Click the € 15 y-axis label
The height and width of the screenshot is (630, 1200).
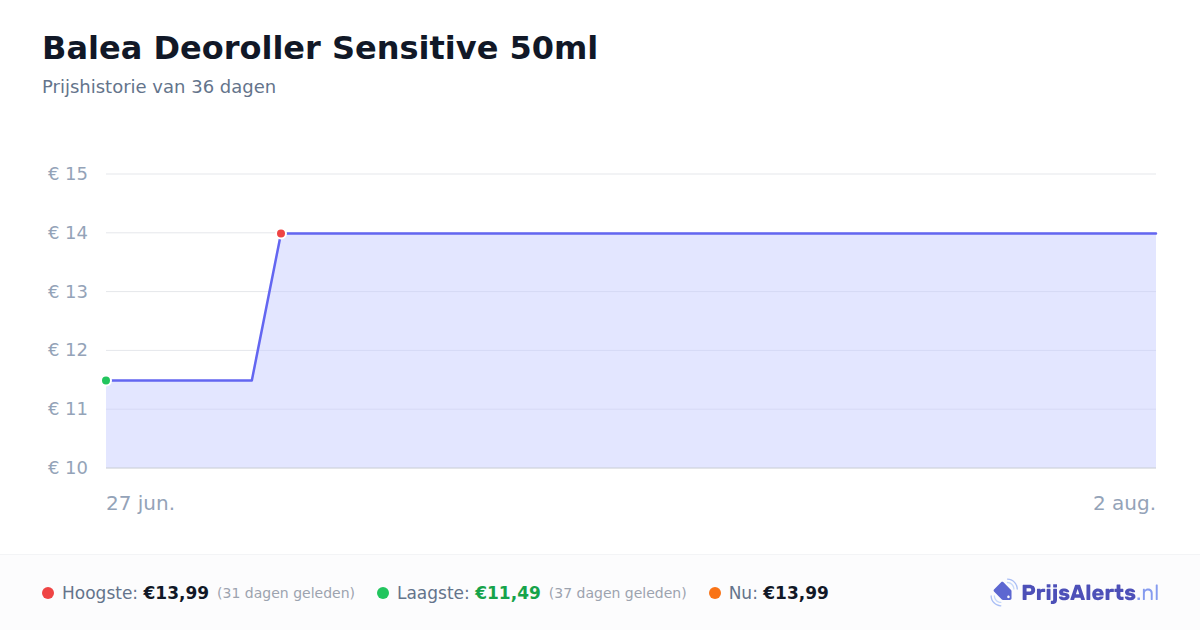pyautogui.click(x=68, y=174)
